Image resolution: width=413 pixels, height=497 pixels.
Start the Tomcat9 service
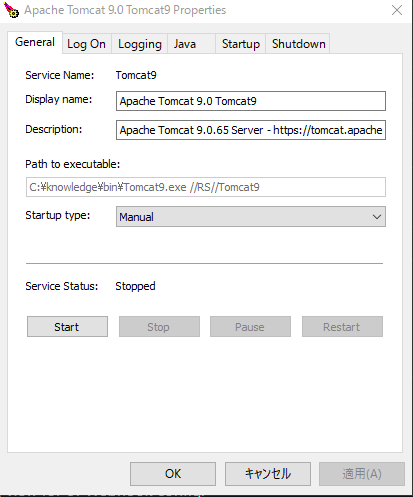point(67,327)
